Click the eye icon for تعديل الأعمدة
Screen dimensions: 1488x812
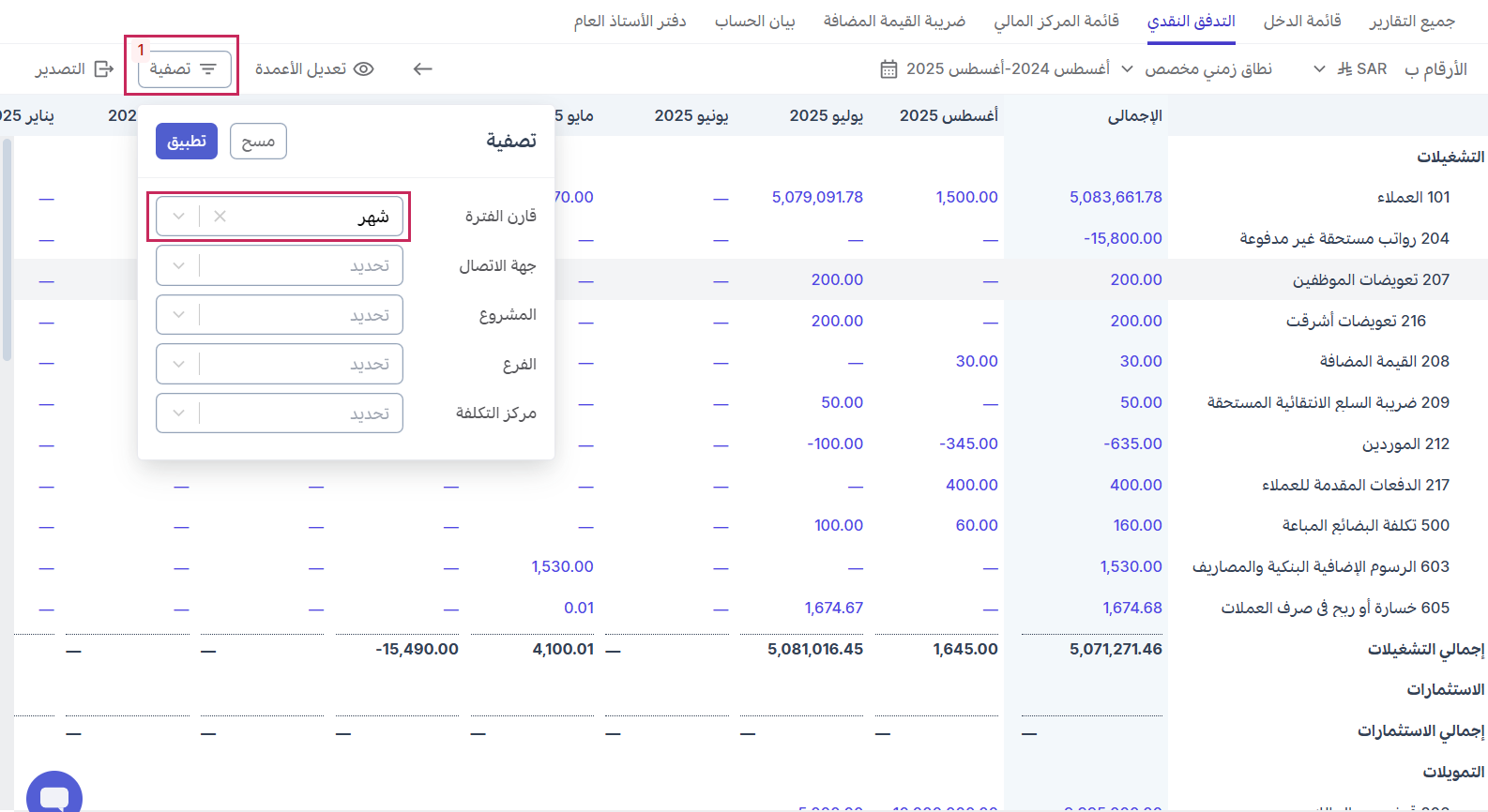coord(364,69)
